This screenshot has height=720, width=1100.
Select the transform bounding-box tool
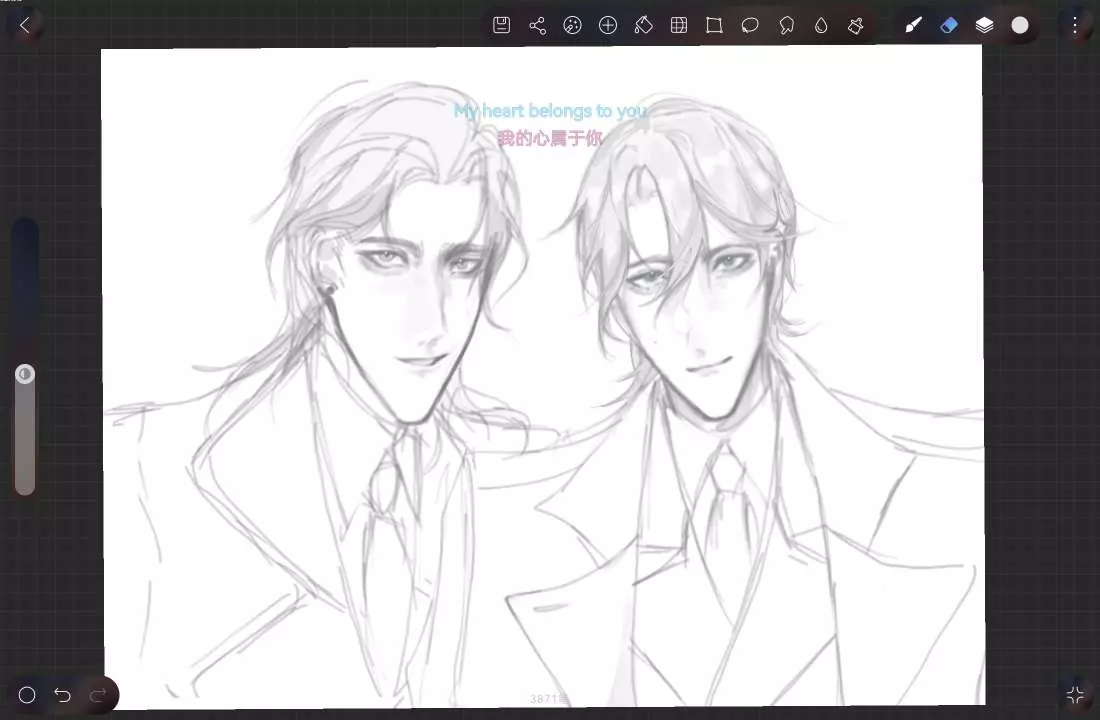[714, 25]
